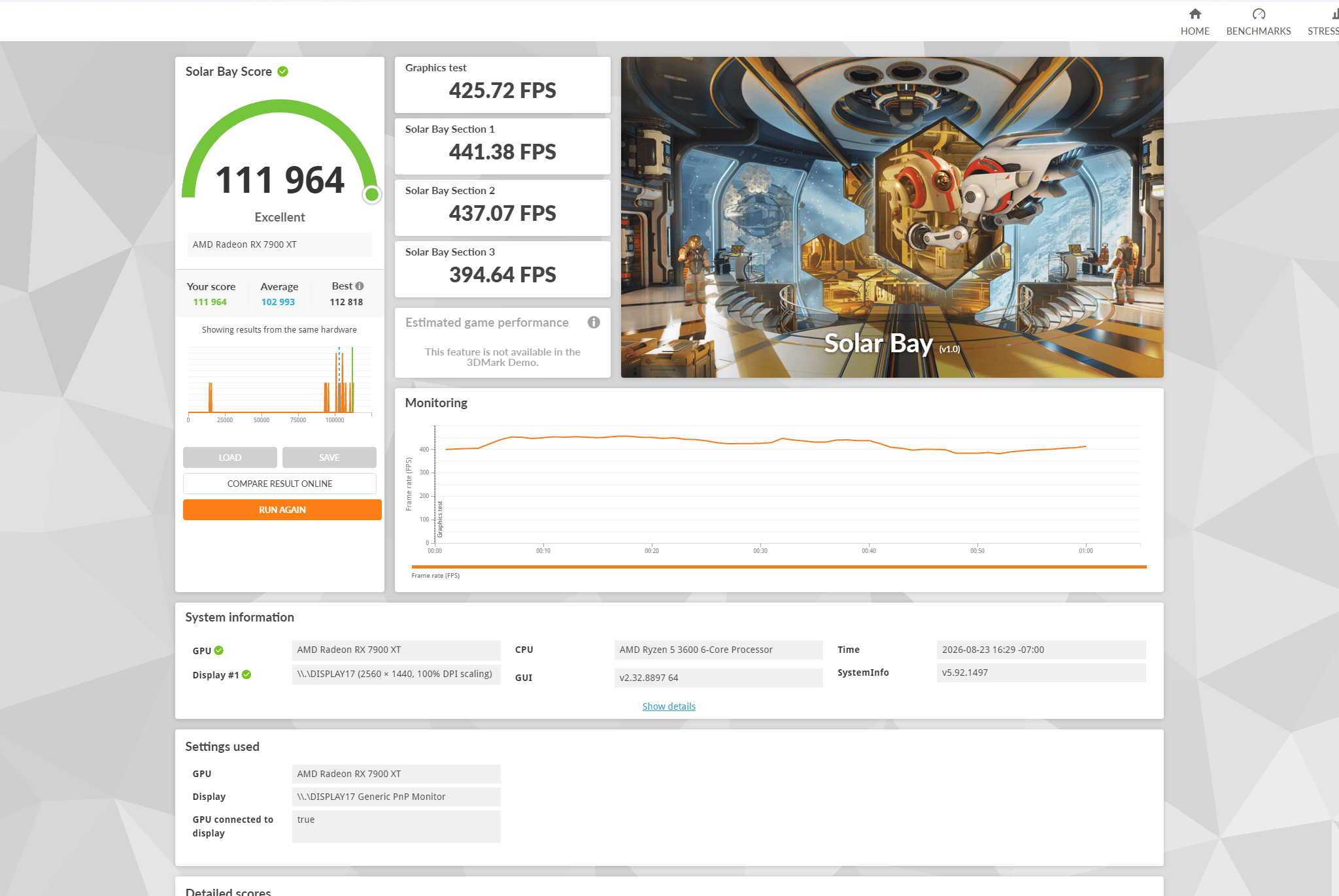Select the SystemInfo version v5.92.1497
The height and width of the screenshot is (896, 1339).
tap(1041, 672)
